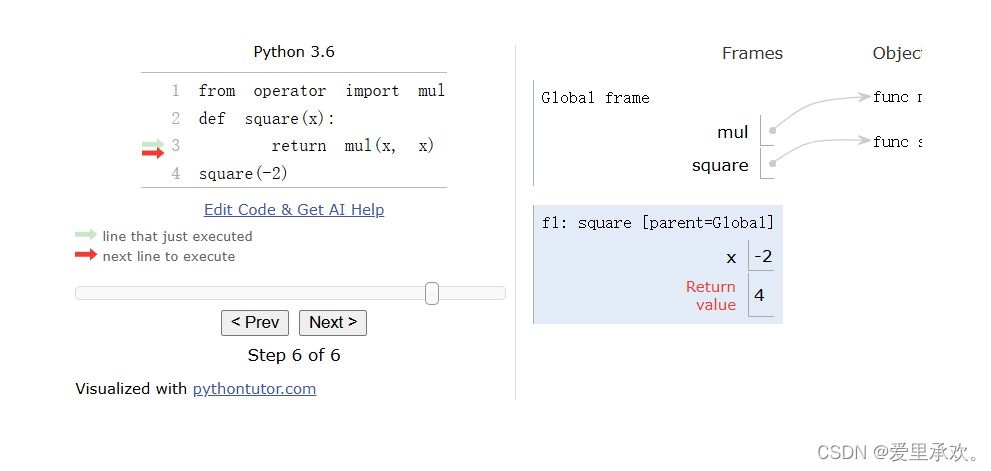Image resolution: width=991 pixels, height=471 pixels.
Task: Click the execution step slider handle
Action: [x=432, y=293]
